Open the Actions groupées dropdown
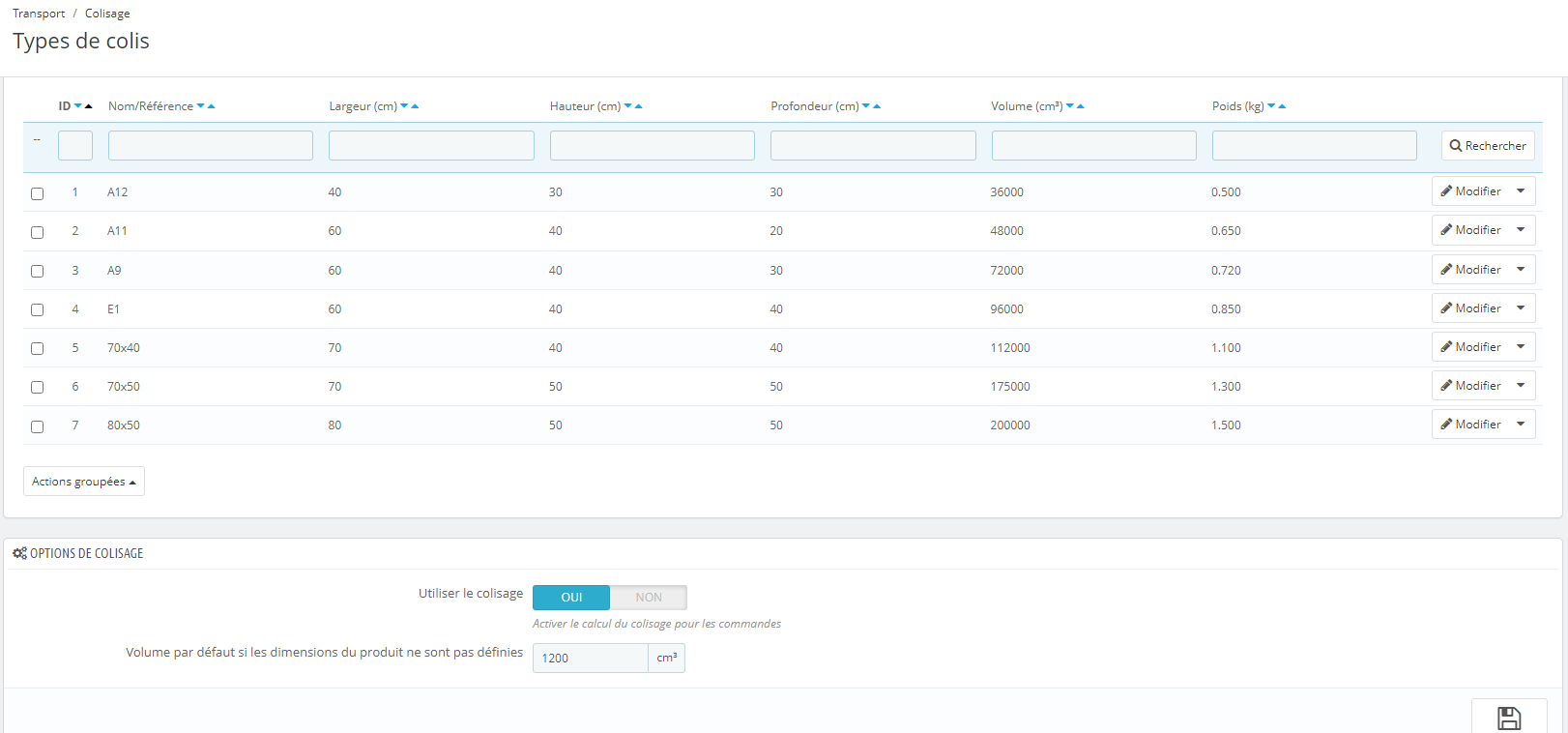This screenshot has height=733, width=1568. click(x=84, y=482)
